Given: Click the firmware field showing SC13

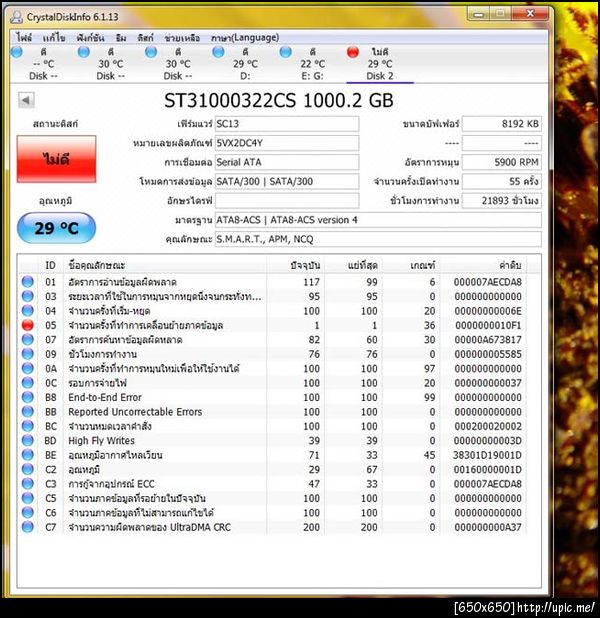Looking at the screenshot, I should coord(287,124).
